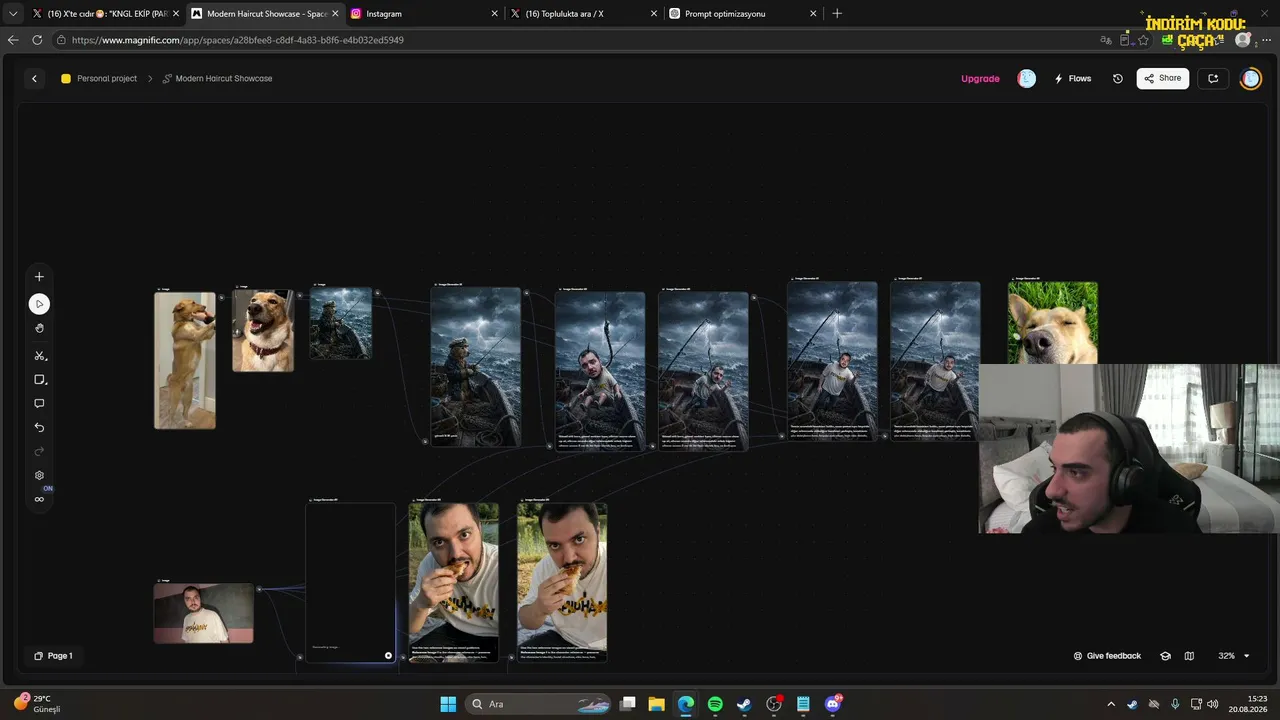1280x720 pixels.
Task: Click Give feedback
Action: pyautogui.click(x=1107, y=656)
